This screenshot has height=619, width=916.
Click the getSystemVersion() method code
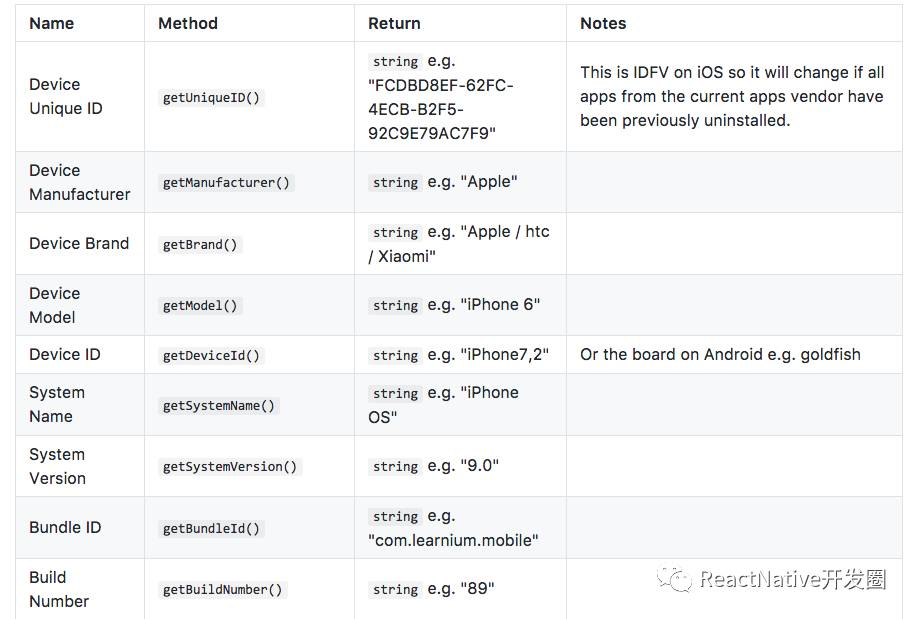click(230, 467)
